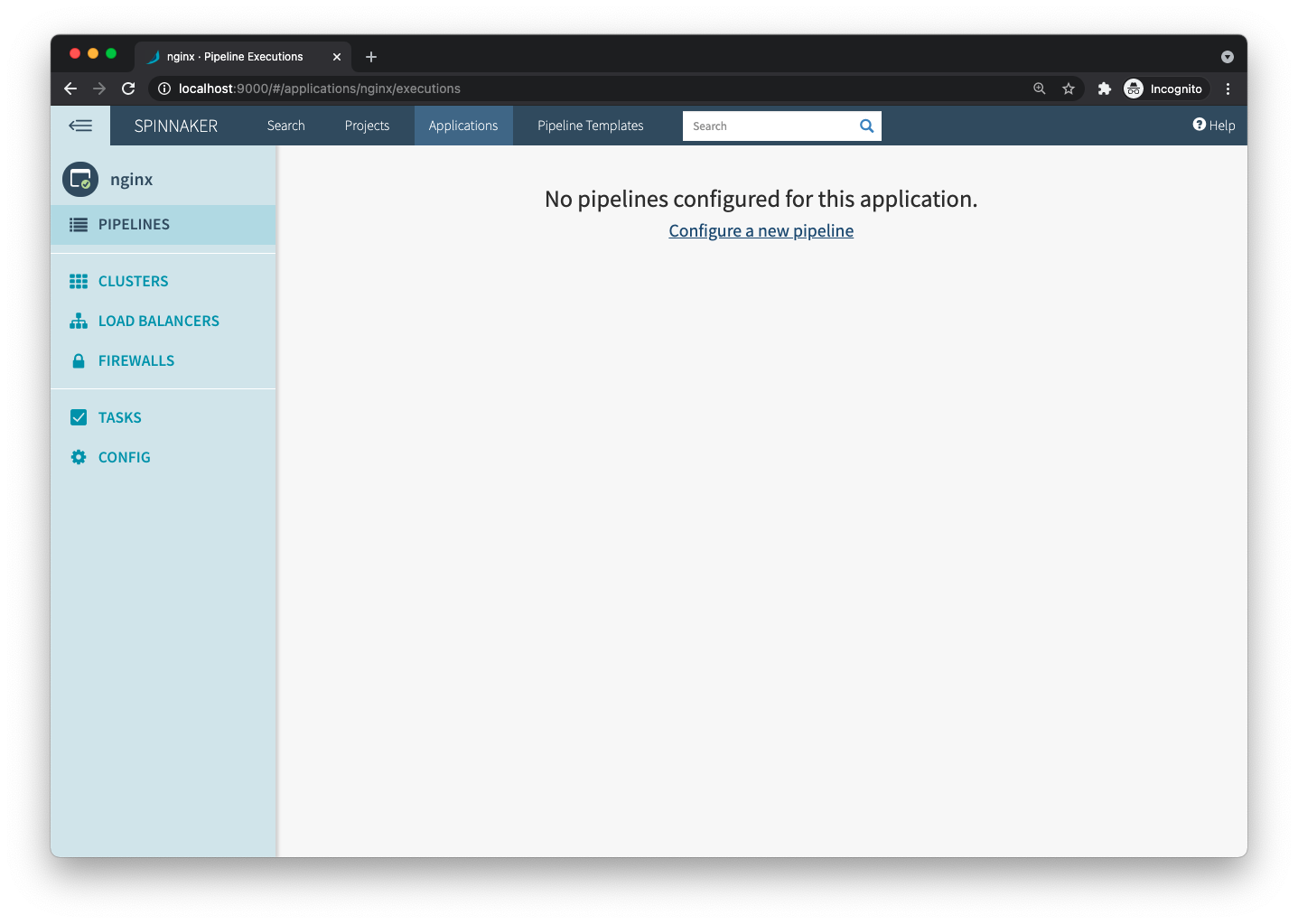Open a new browser tab with the plus icon
Image resolution: width=1298 pixels, height=924 pixels.
(x=371, y=57)
